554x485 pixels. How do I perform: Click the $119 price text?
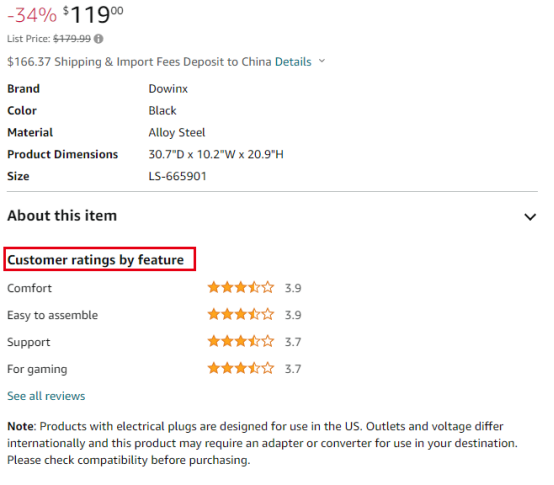(93, 15)
